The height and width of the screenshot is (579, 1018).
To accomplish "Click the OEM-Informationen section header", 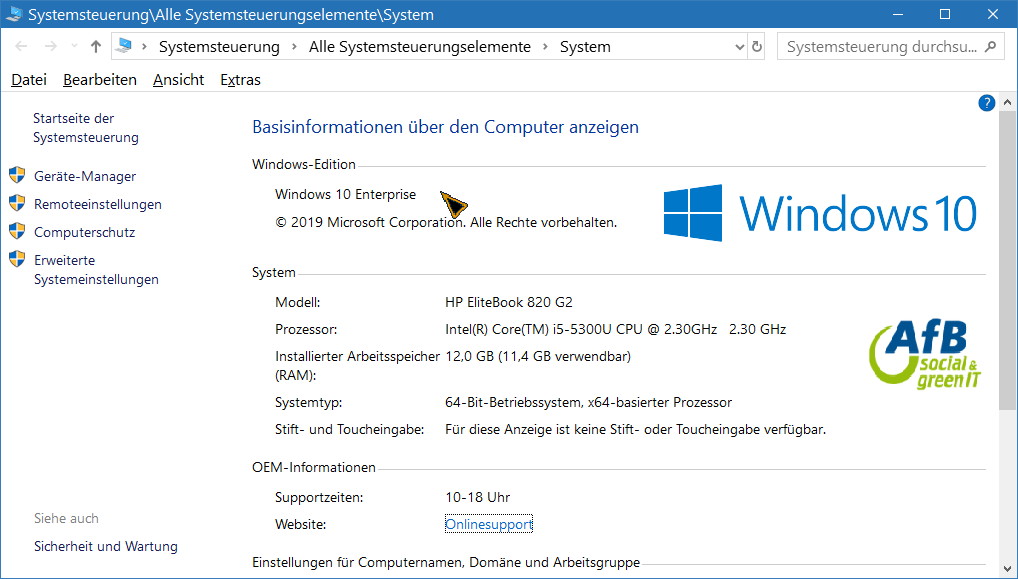I will pos(314,468).
